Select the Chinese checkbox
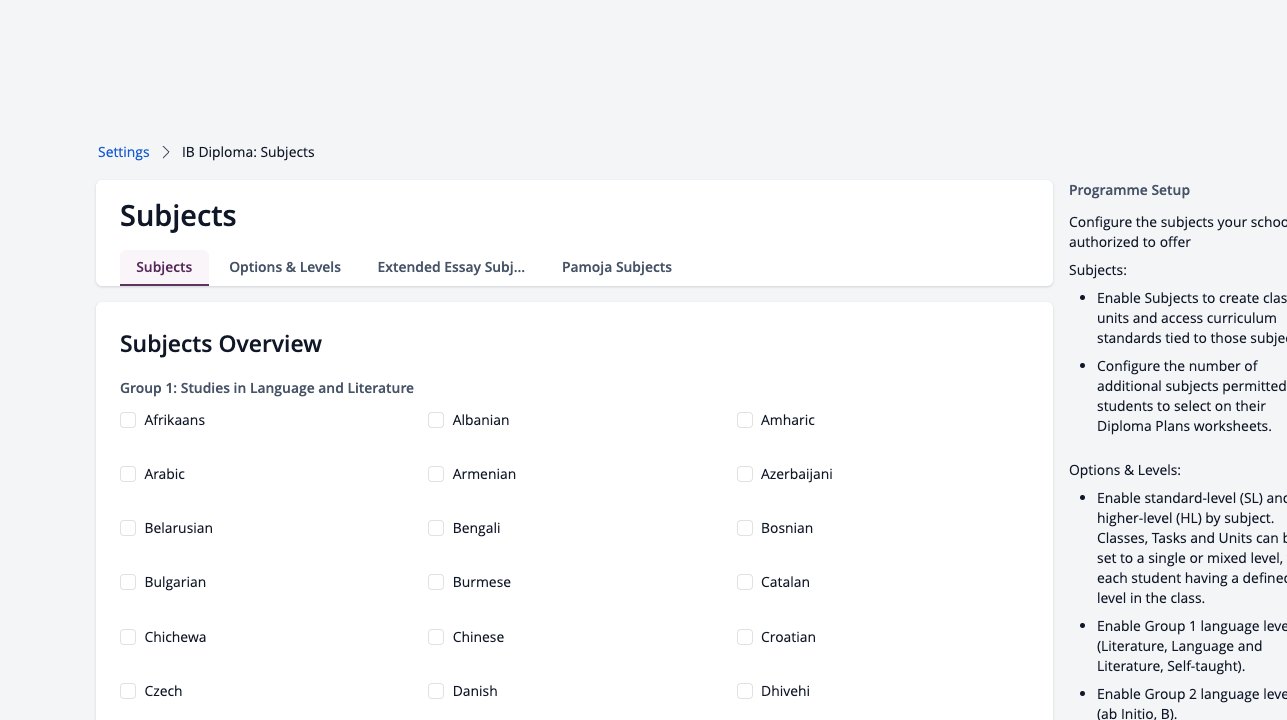The image size is (1287, 720). click(436, 637)
